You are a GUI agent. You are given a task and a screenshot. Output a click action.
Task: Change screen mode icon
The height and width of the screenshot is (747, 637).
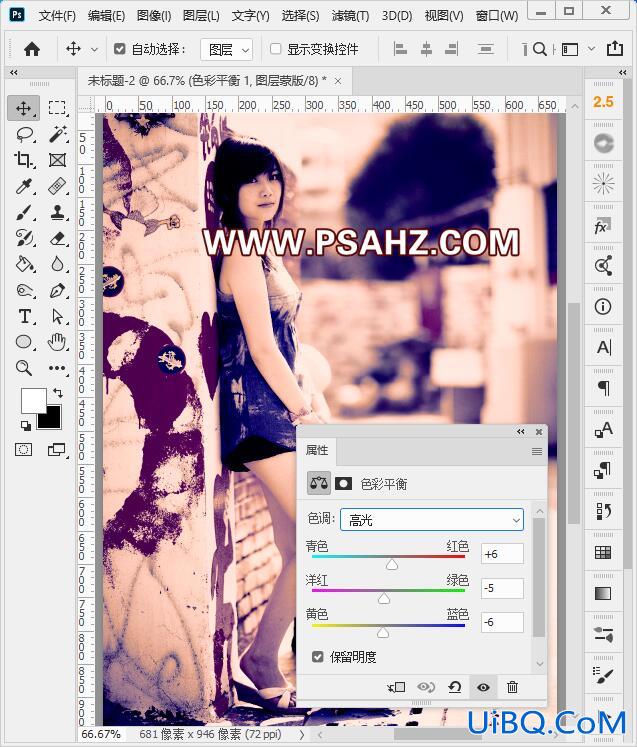point(57,449)
